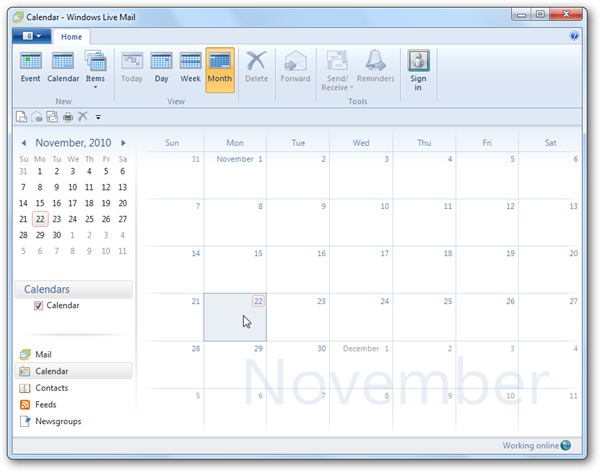Screen dimensions: 600x472
Task: Click the Event icon in the ribbon
Action: pos(32,68)
